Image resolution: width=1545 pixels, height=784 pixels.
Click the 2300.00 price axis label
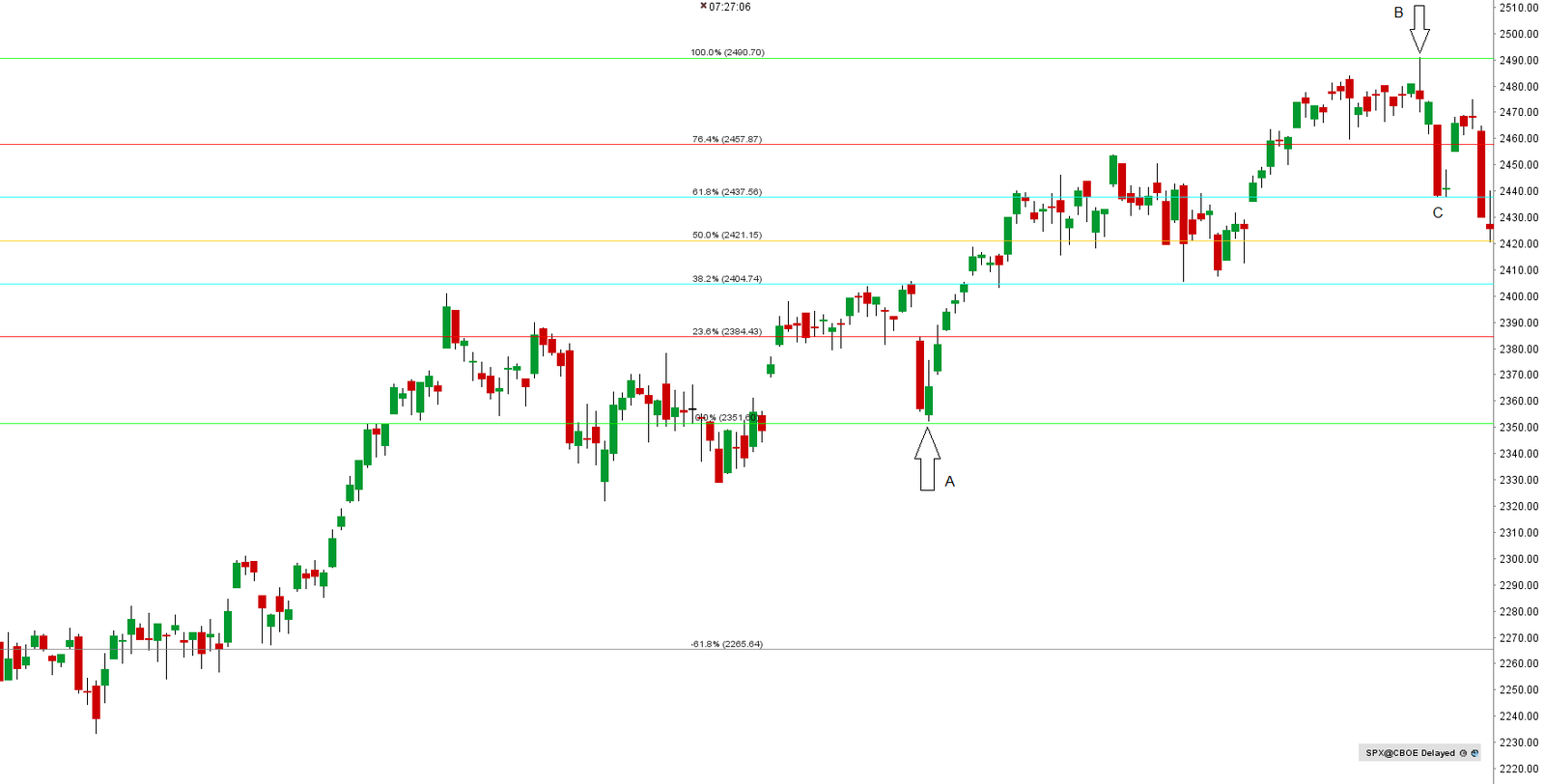tap(1518, 559)
